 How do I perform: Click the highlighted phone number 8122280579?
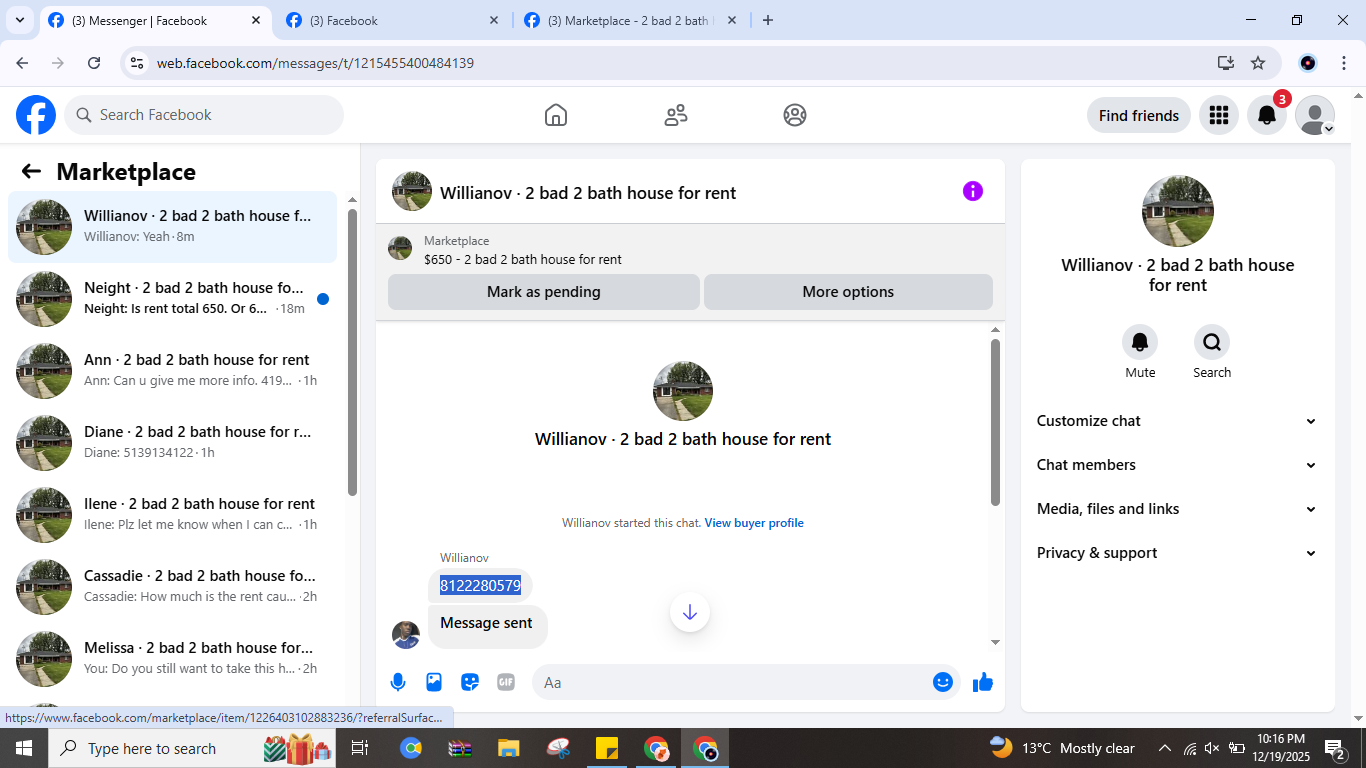tap(480, 586)
